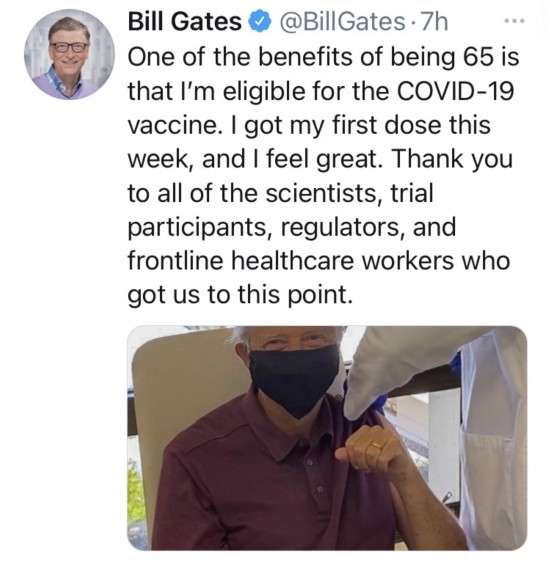Screen dimensions: 550x565
Task: Click the blue verified checkmark badge
Action: coord(259,22)
